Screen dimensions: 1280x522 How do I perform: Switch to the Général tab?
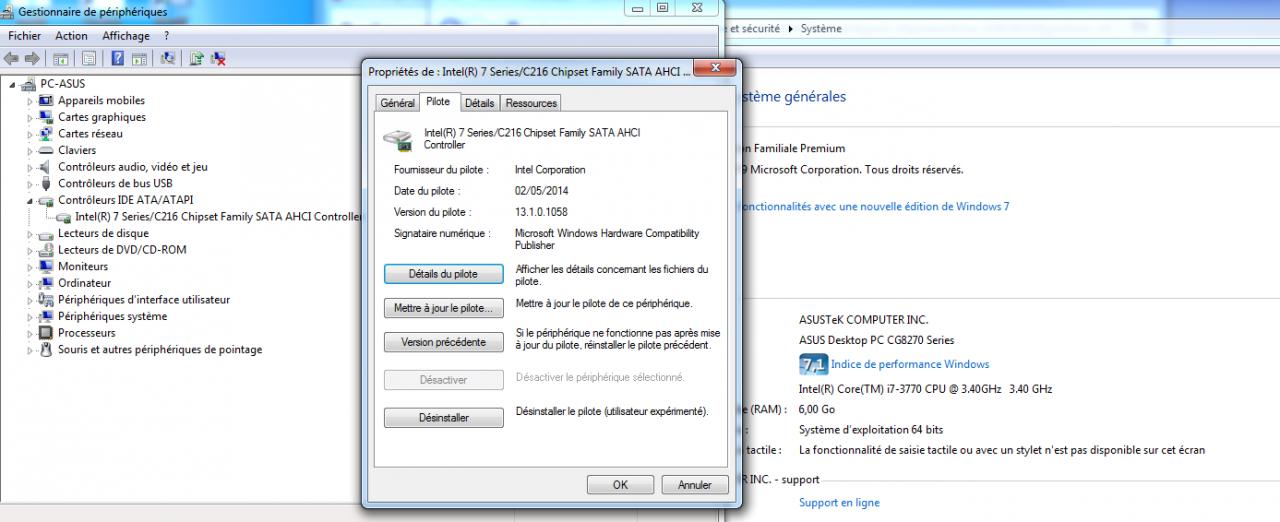pos(397,103)
